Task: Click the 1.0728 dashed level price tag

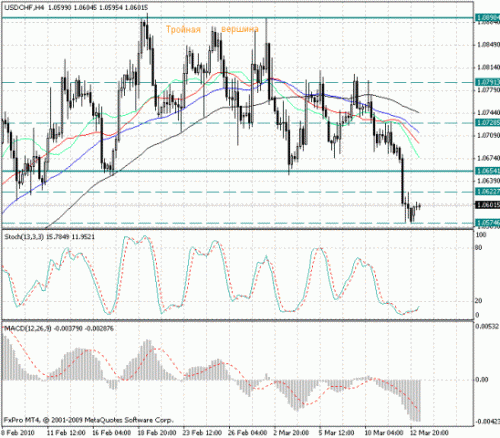Action: click(x=487, y=123)
